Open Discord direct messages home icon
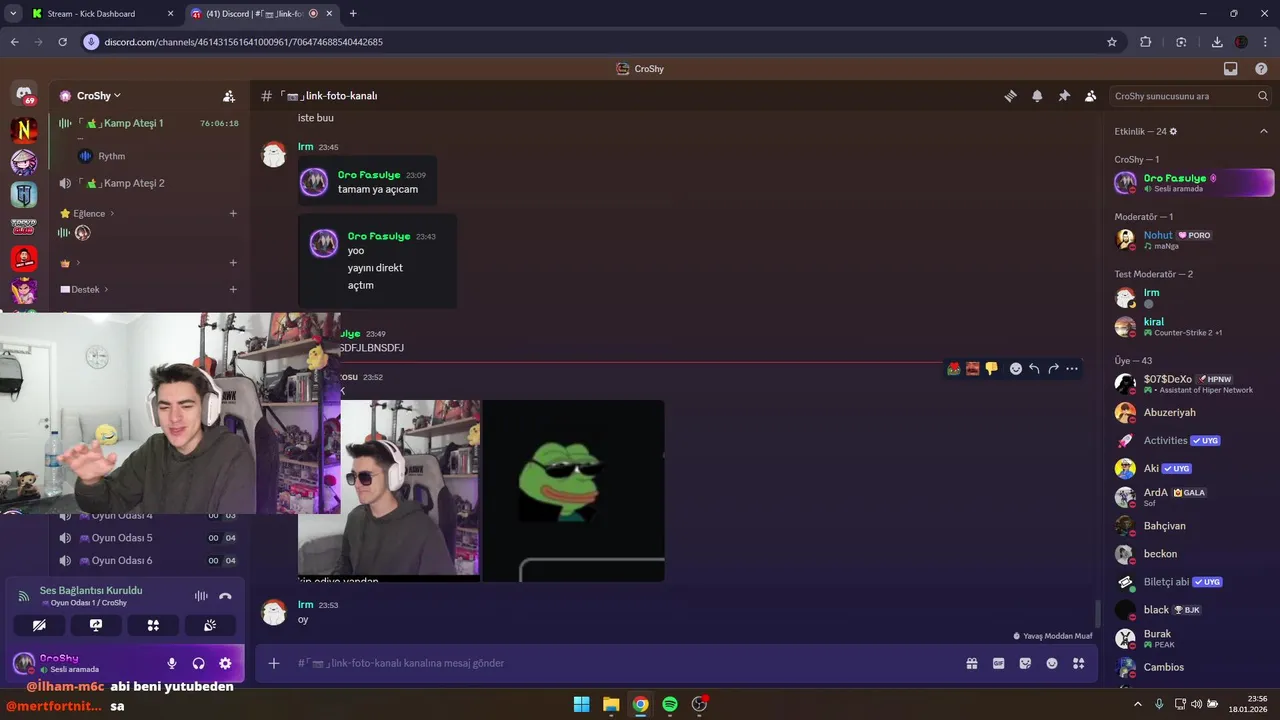The image size is (1280, 720). tap(24, 94)
